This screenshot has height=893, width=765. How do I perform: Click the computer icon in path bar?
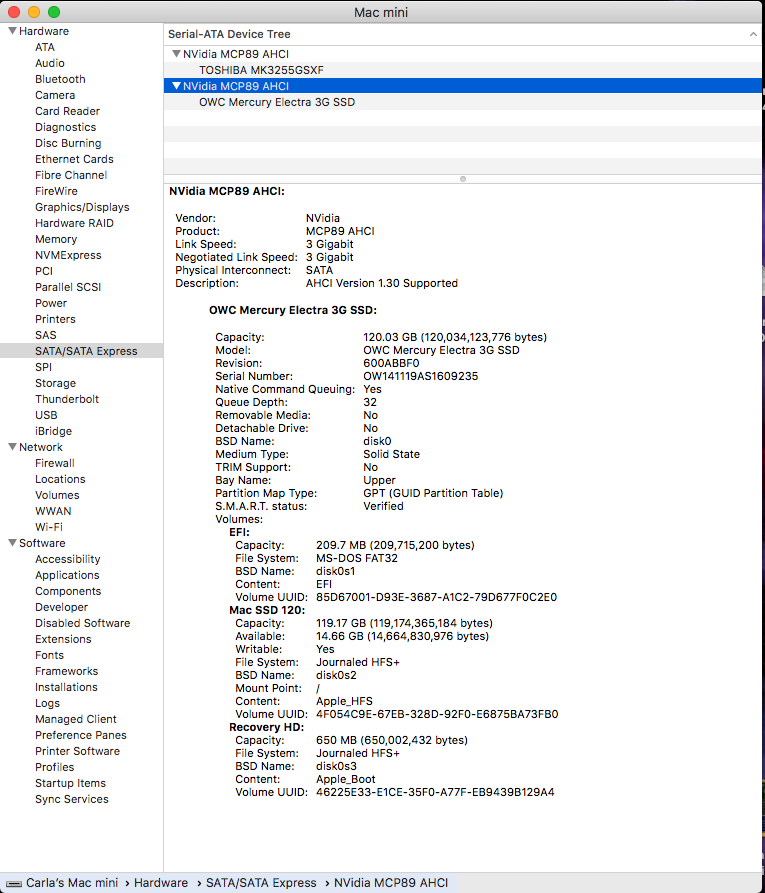14,883
